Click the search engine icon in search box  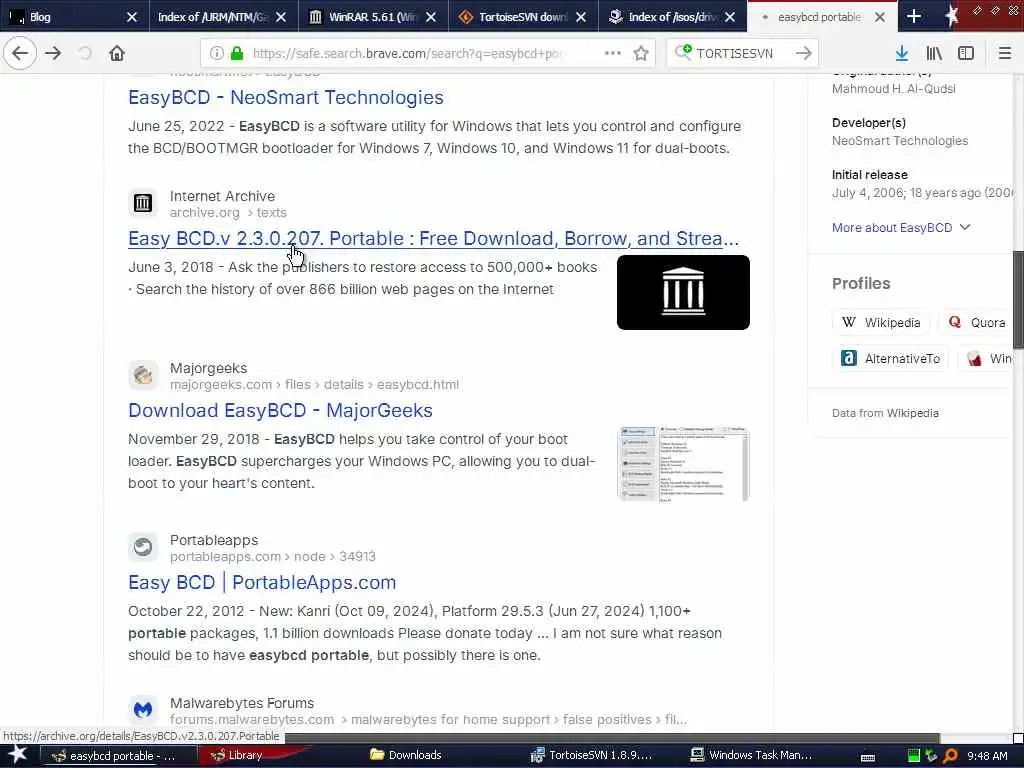point(683,52)
